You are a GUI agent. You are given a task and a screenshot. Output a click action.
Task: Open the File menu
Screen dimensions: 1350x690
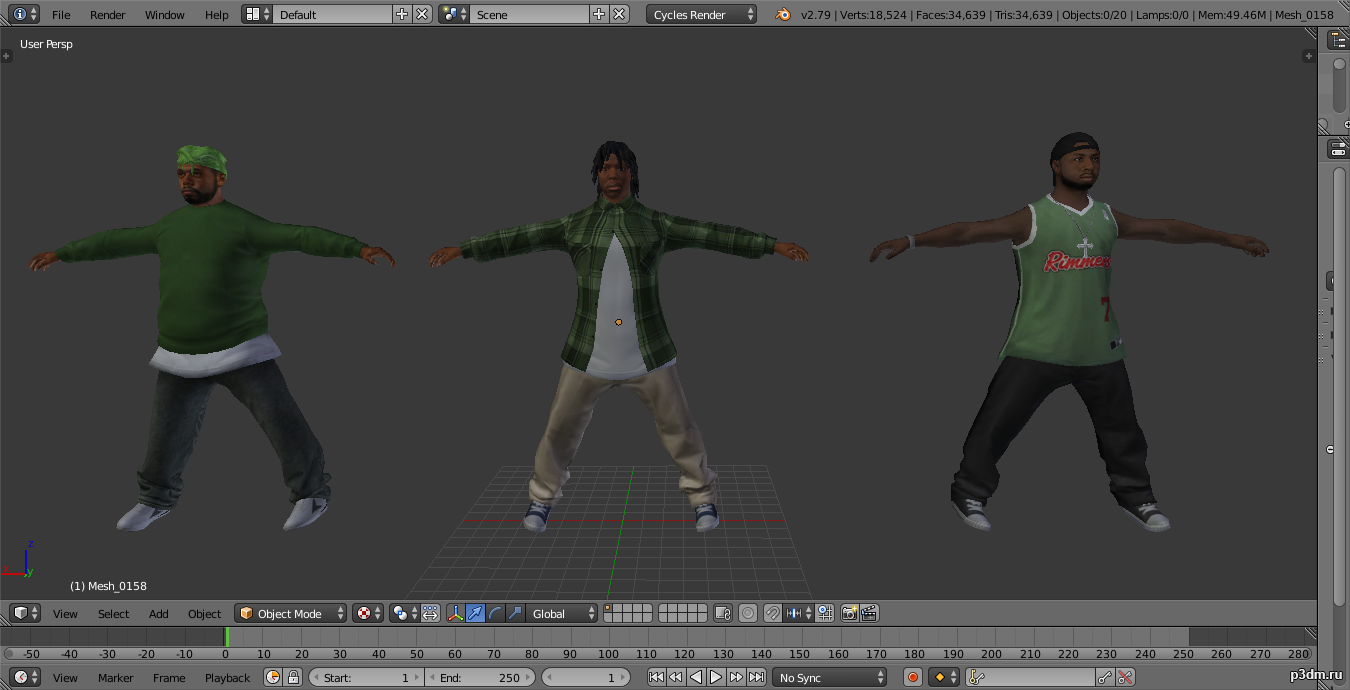61,15
